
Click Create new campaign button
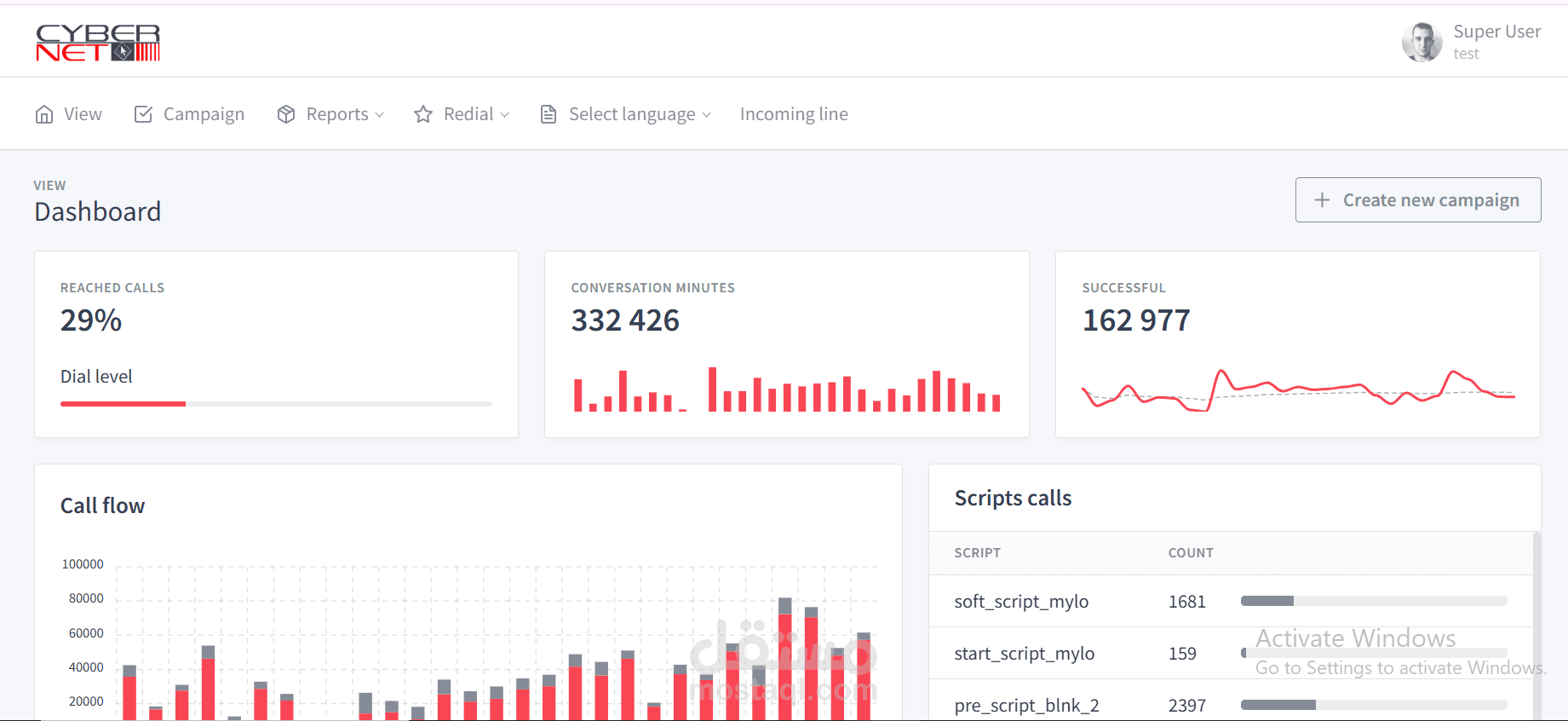tap(1418, 199)
